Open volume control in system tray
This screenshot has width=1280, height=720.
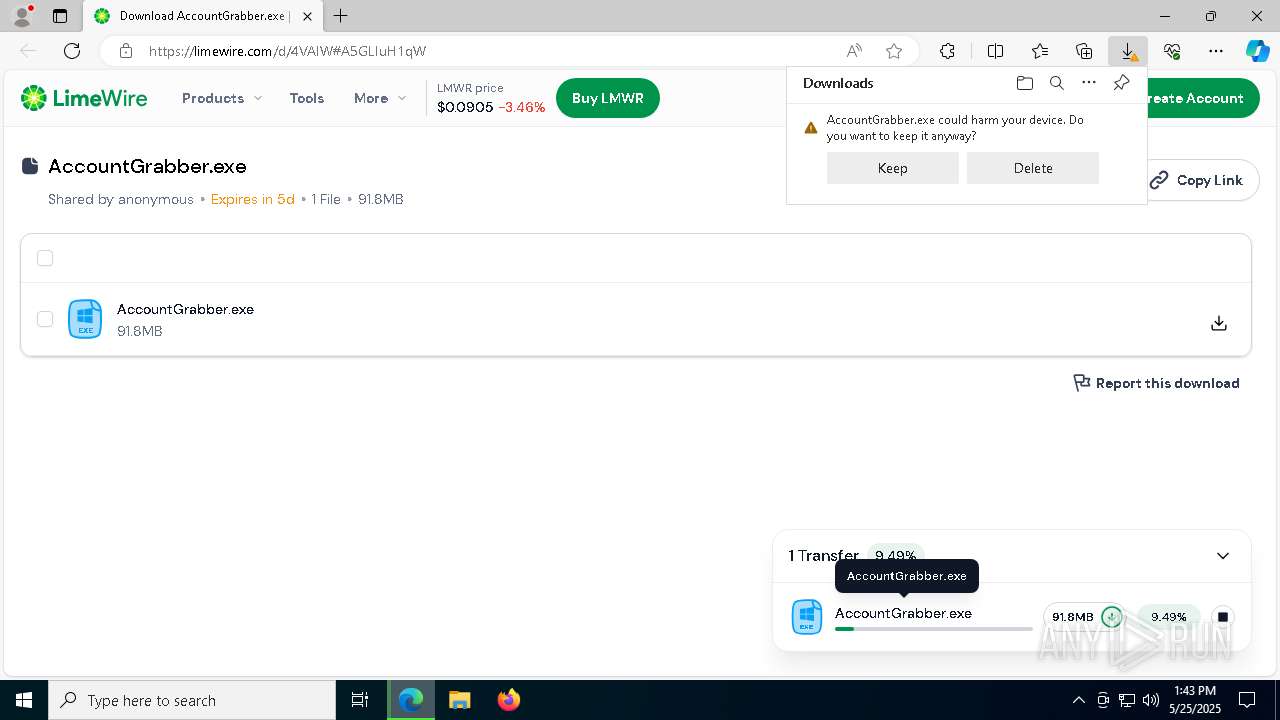pyautogui.click(x=1151, y=700)
